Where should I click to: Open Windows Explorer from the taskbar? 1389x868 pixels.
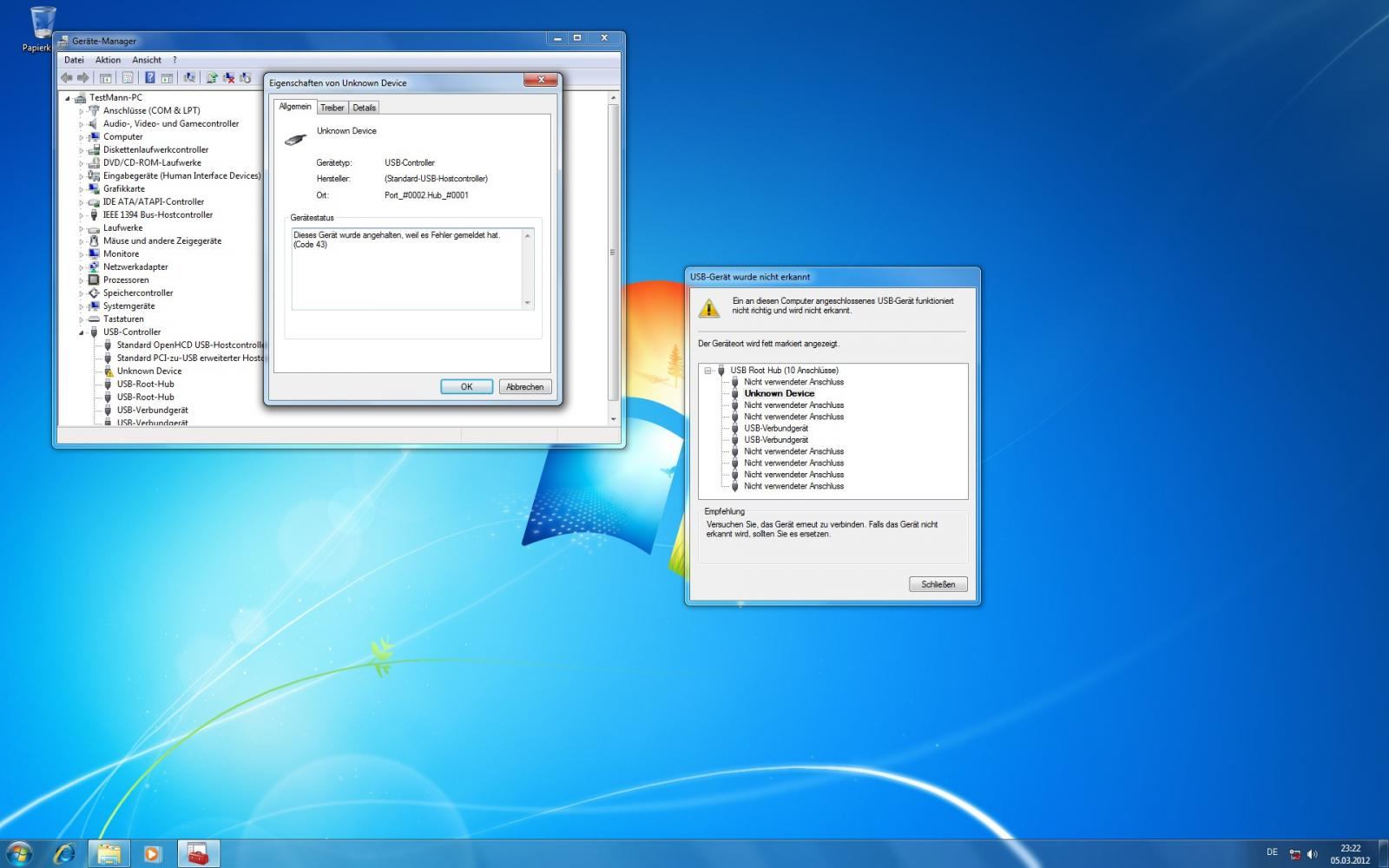point(109,853)
